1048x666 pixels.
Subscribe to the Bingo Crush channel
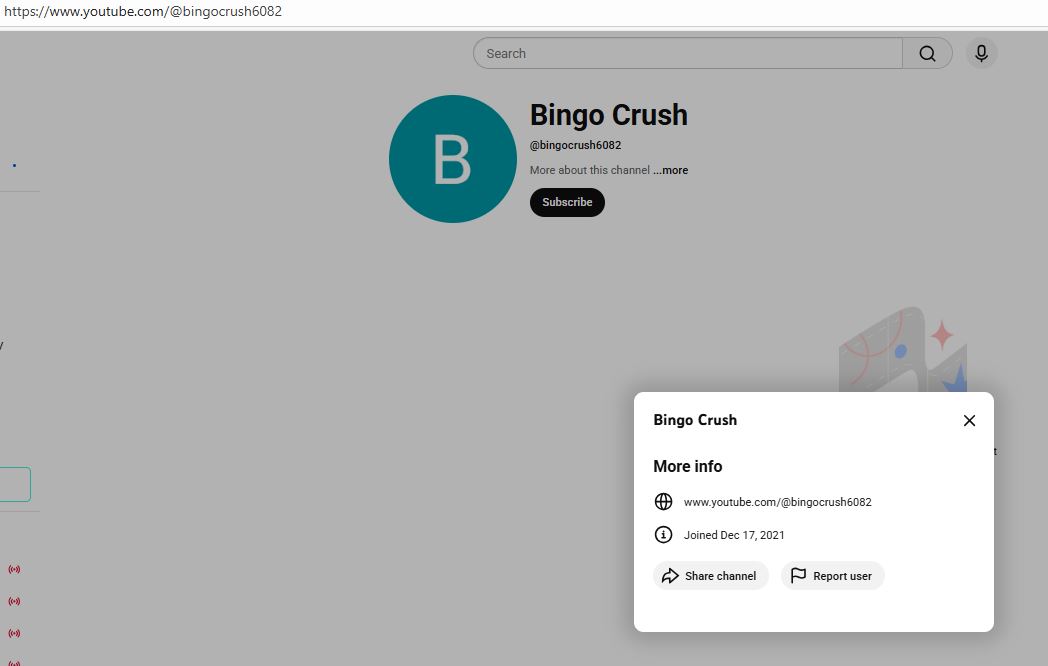click(x=567, y=202)
